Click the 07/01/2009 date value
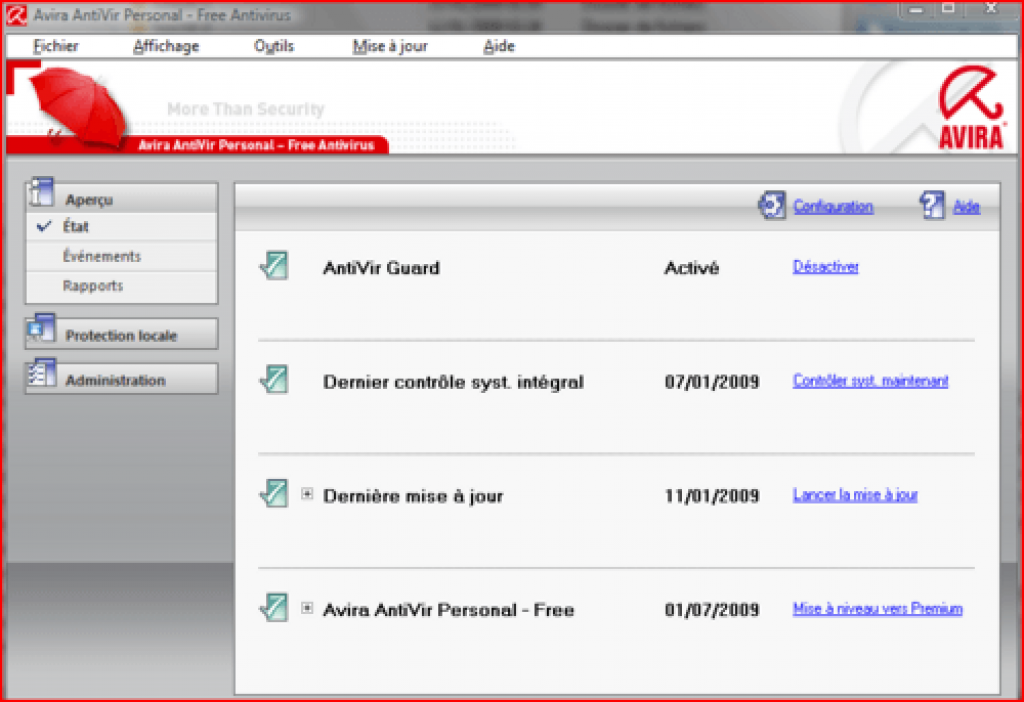Screen dimensions: 1024x702 pyautogui.click(x=712, y=382)
